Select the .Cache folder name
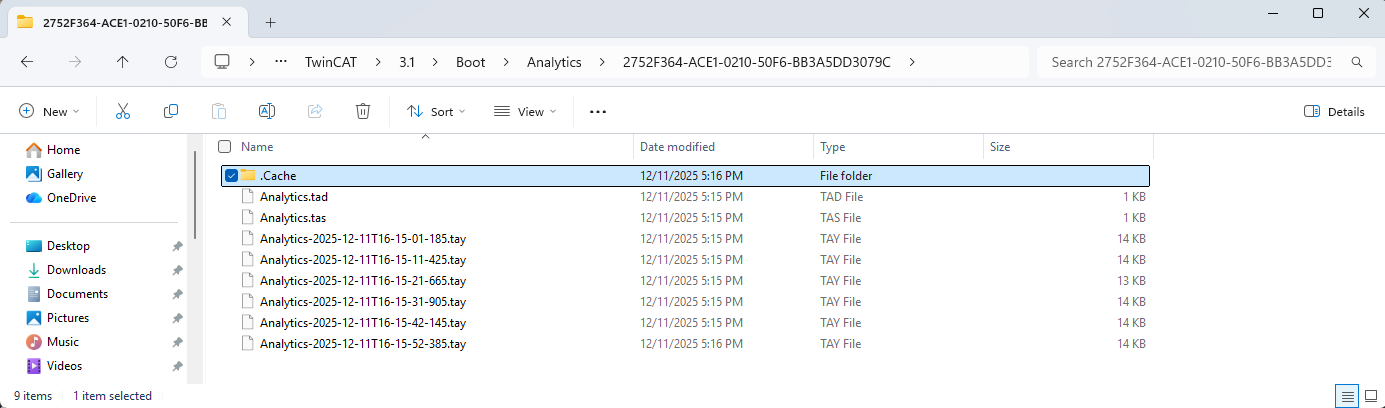Viewport: 1385px width, 408px height. click(x=279, y=176)
